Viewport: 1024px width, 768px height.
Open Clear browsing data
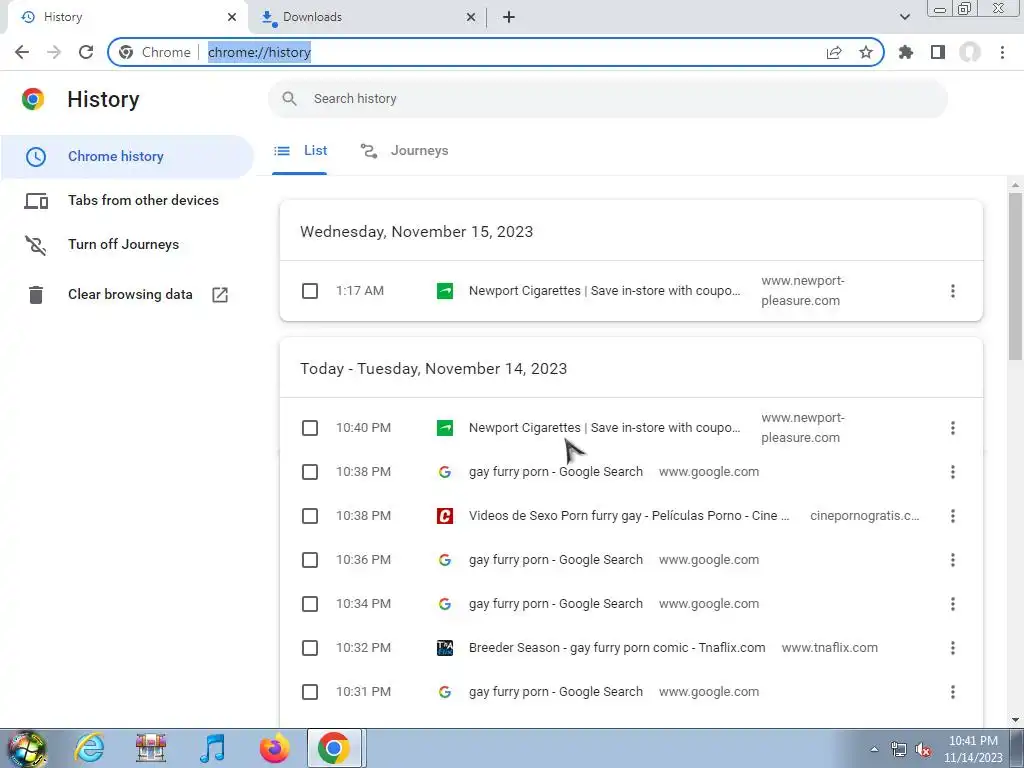click(127, 295)
